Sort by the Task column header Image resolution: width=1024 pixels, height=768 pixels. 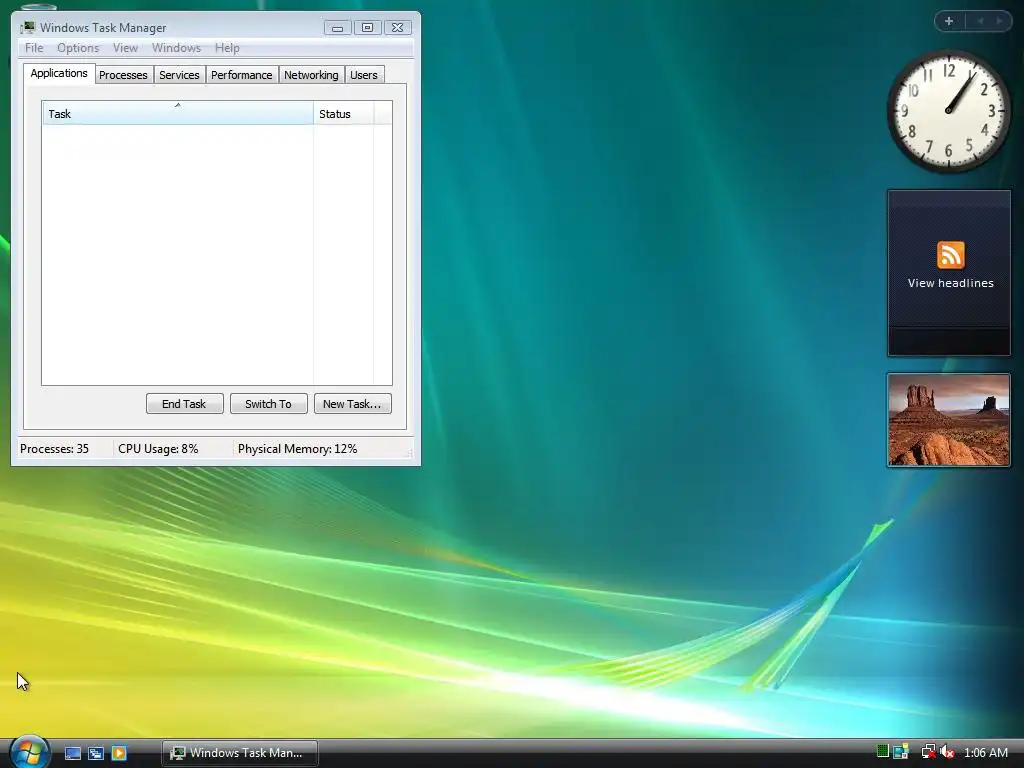pos(178,114)
